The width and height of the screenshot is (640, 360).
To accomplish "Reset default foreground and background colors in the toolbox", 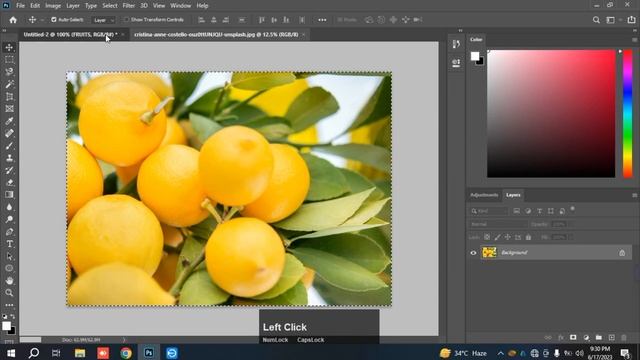I will 4,316.
